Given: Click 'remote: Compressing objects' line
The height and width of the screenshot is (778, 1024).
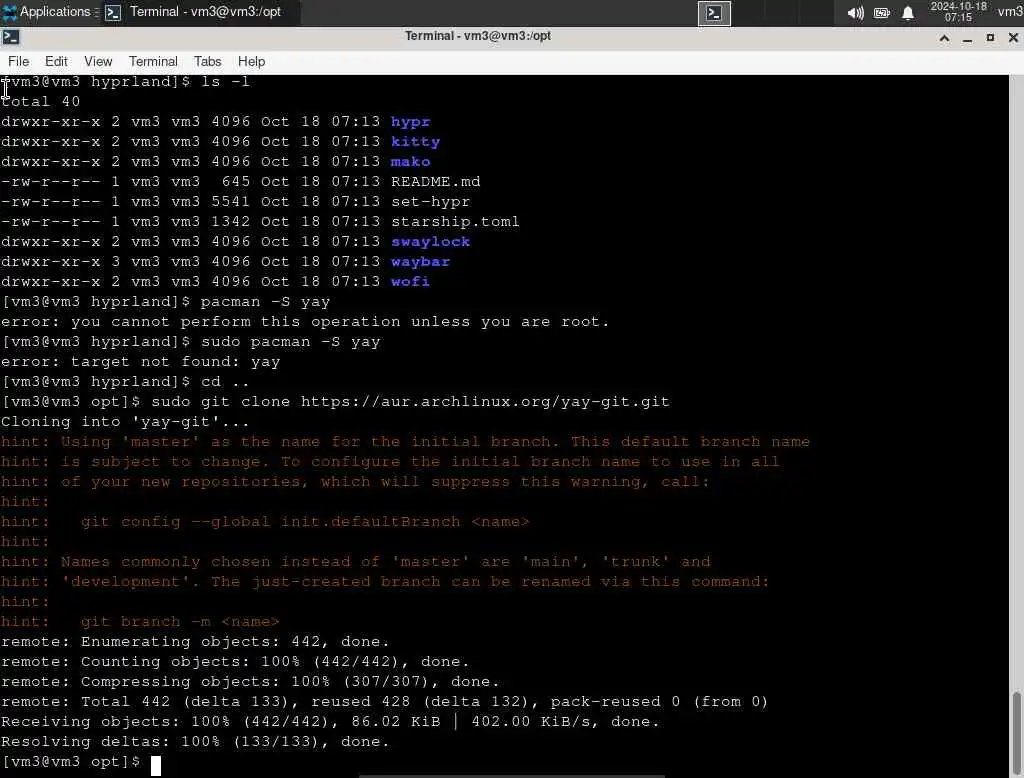Looking at the screenshot, I should (x=250, y=681).
